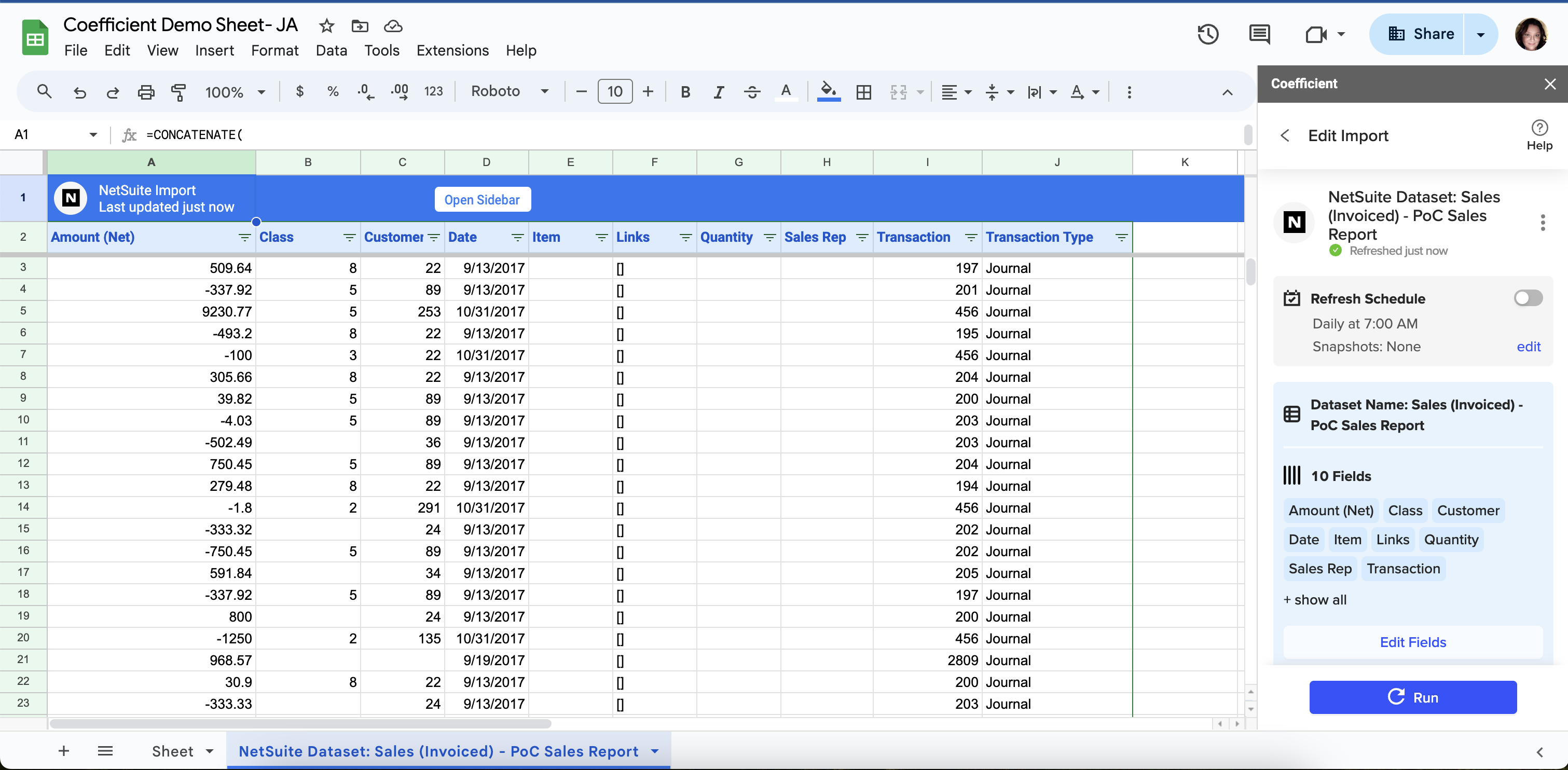The height and width of the screenshot is (770, 1568).
Task: Open more toolbar options
Action: coord(1129,92)
